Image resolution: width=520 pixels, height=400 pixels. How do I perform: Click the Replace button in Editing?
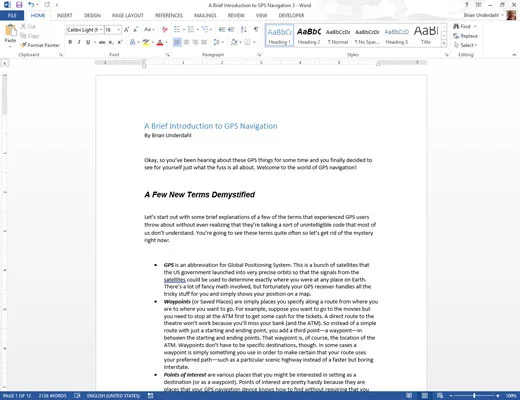click(465, 36)
